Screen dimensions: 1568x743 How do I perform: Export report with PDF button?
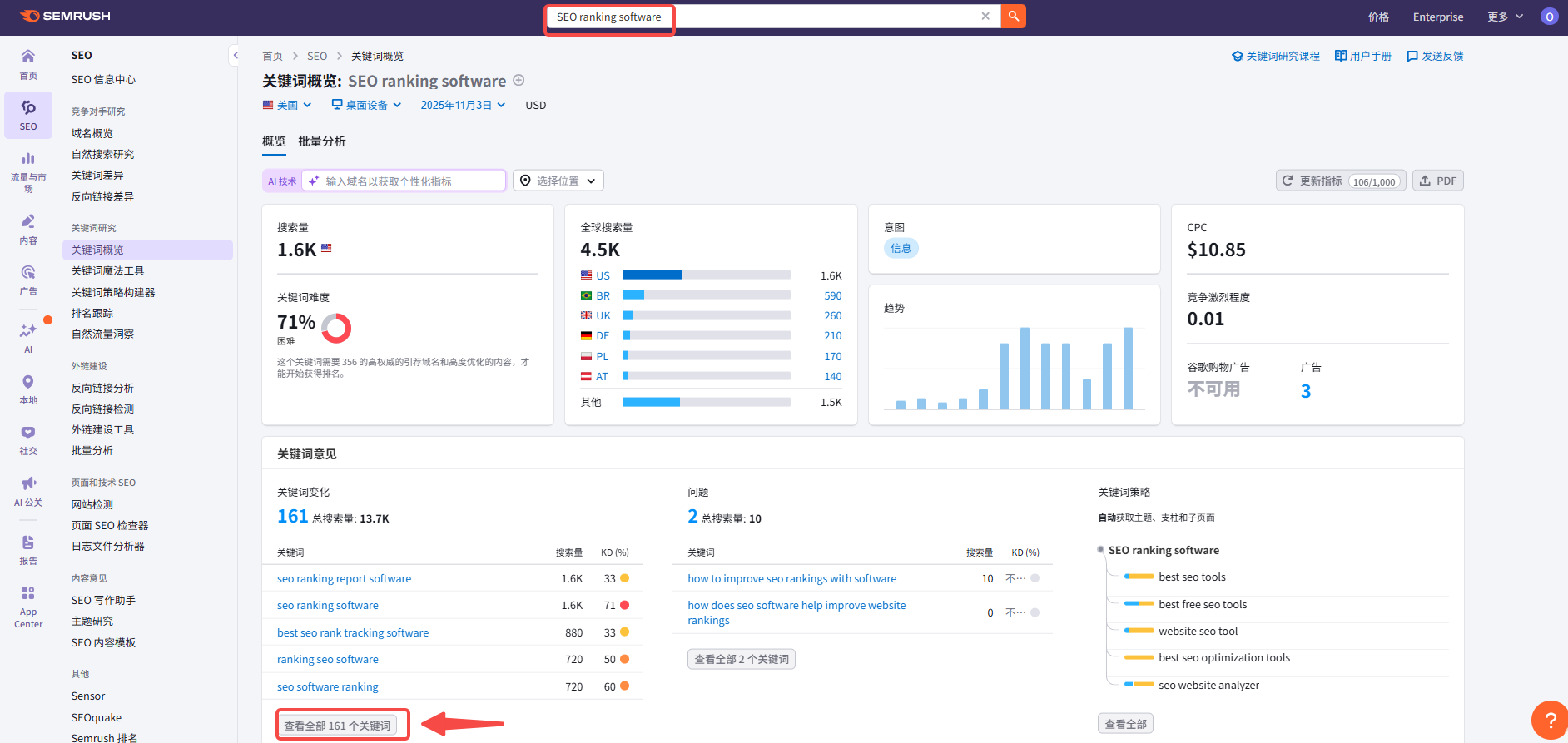pyautogui.click(x=1438, y=181)
